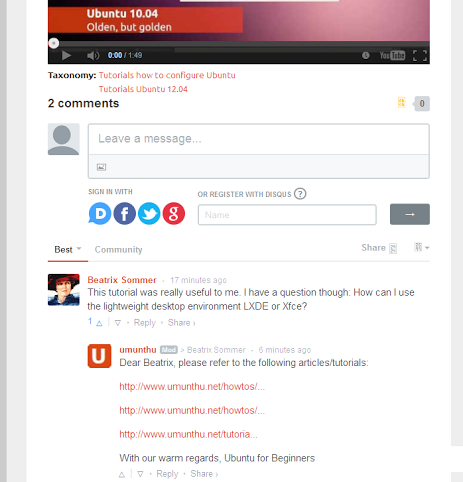Open video on YouTube logo
Image resolution: width=463 pixels, height=482 pixels.
pyautogui.click(x=392, y=55)
